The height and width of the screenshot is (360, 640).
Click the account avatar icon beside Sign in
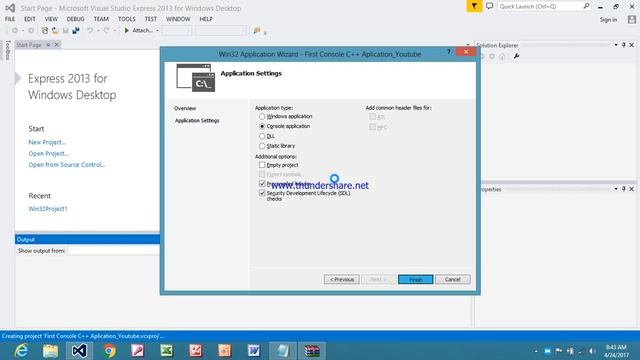pos(632,20)
